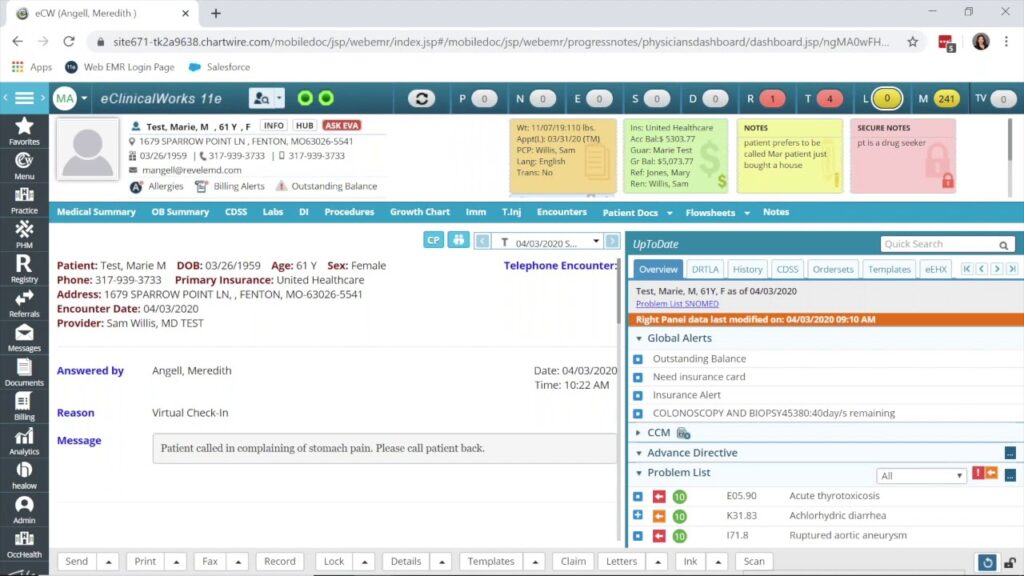Image resolution: width=1024 pixels, height=576 pixels.
Task: Open Documents in the sidebar
Action: tap(24, 372)
